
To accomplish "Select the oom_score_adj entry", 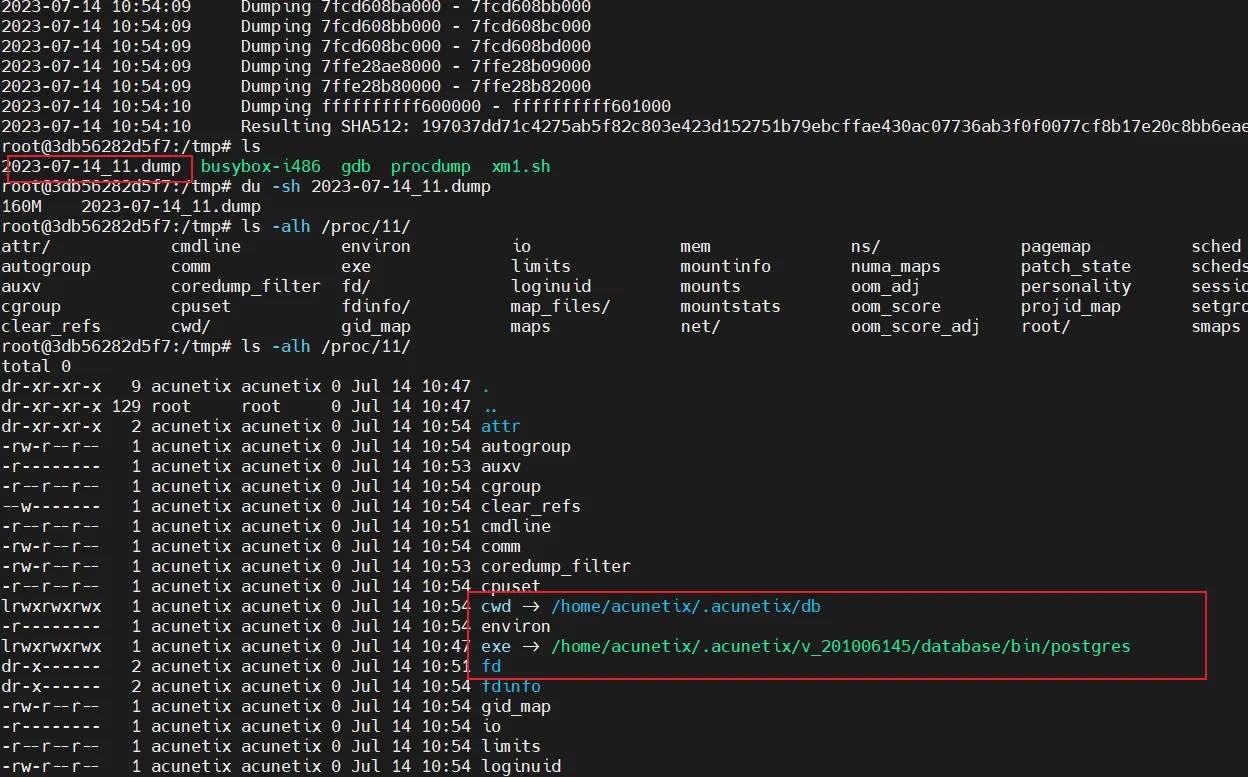I will click(916, 327).
